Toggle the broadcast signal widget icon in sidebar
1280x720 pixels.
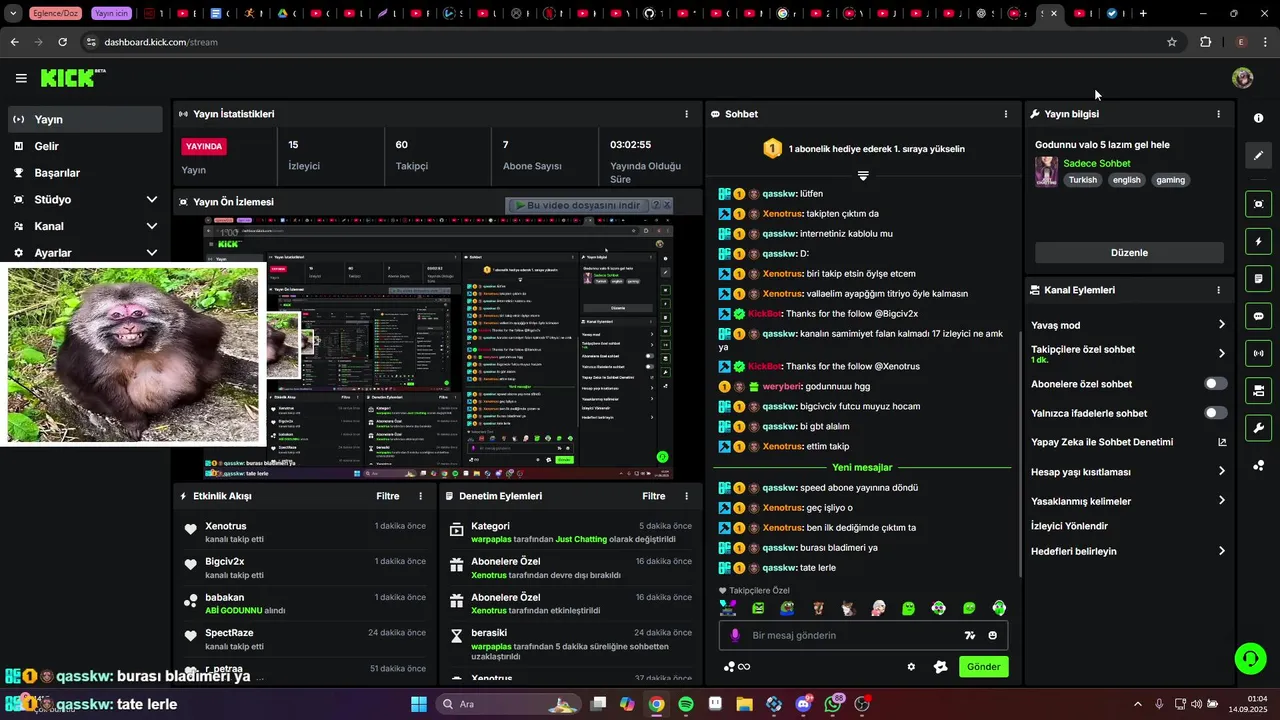(1258, 352)
